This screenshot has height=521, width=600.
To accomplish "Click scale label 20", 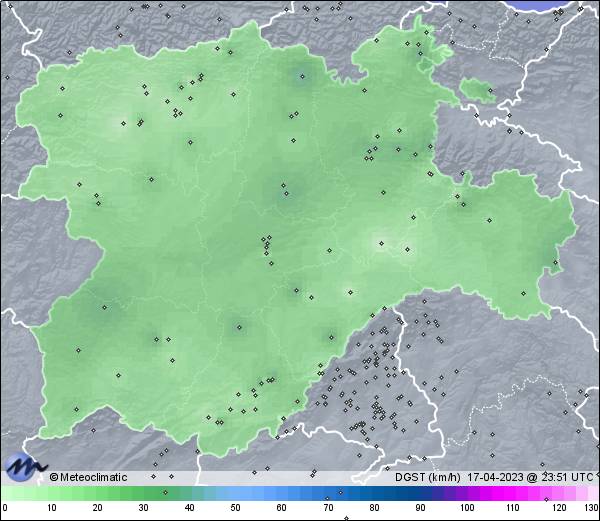I will [98, 508].
